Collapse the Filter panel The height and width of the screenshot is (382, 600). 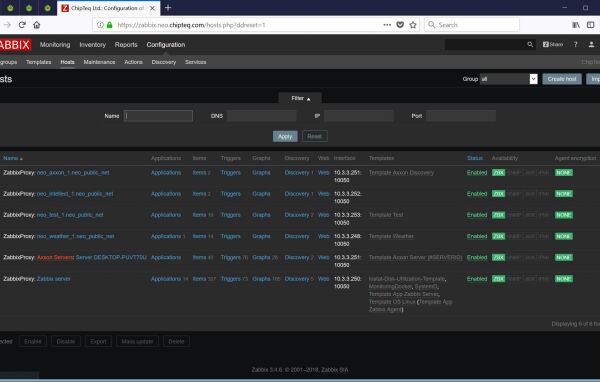coord(300,98)
